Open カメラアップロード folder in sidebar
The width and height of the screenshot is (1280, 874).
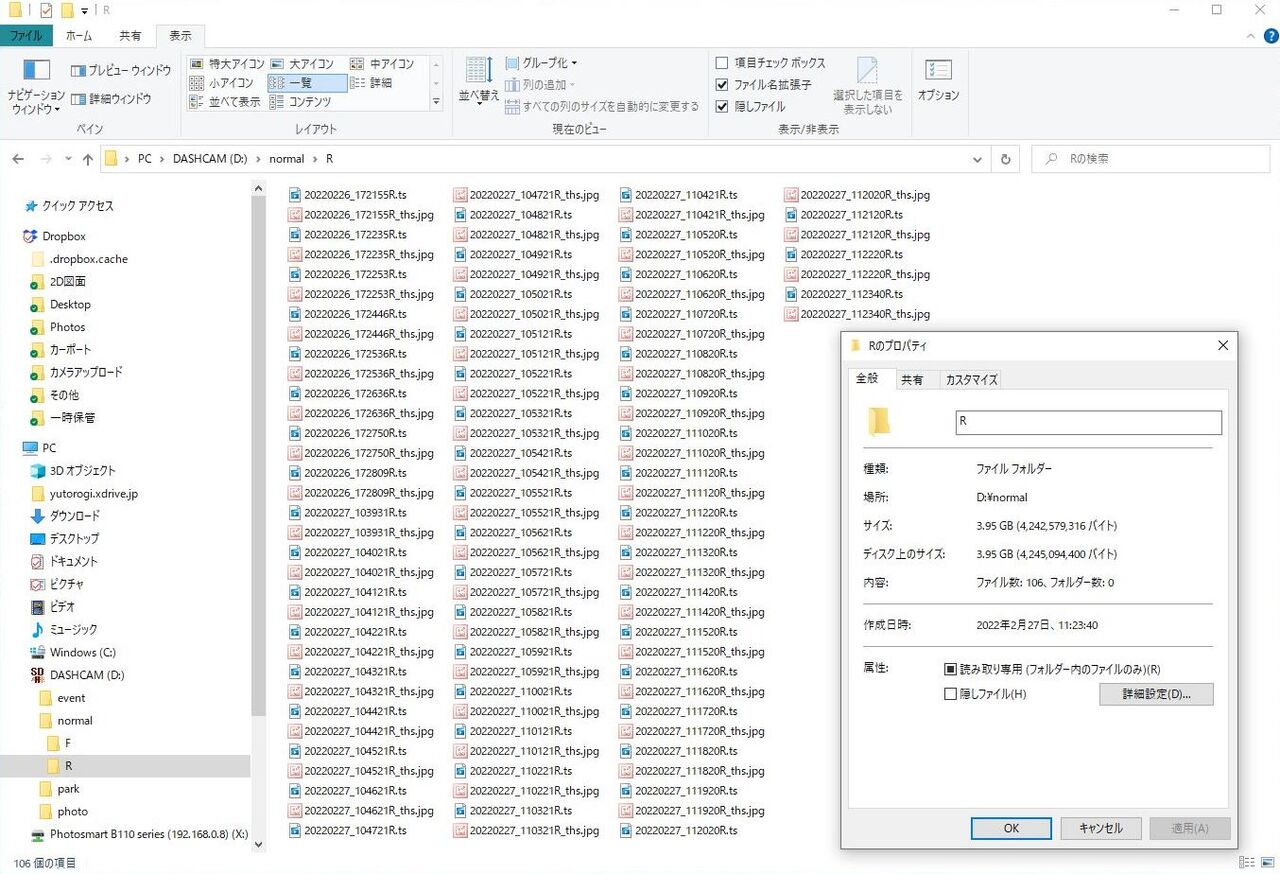[x=86, y=372]
